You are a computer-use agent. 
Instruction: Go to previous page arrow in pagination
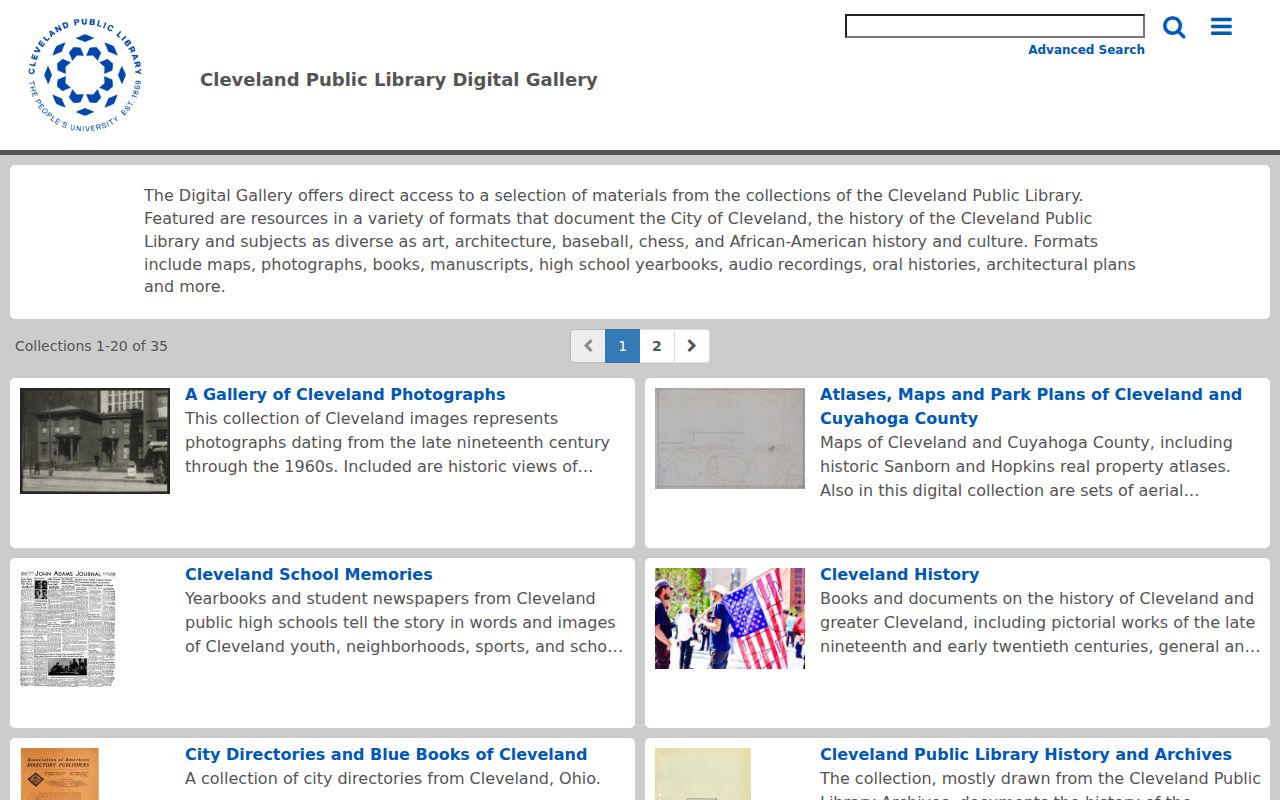click(x=588, y=346)
